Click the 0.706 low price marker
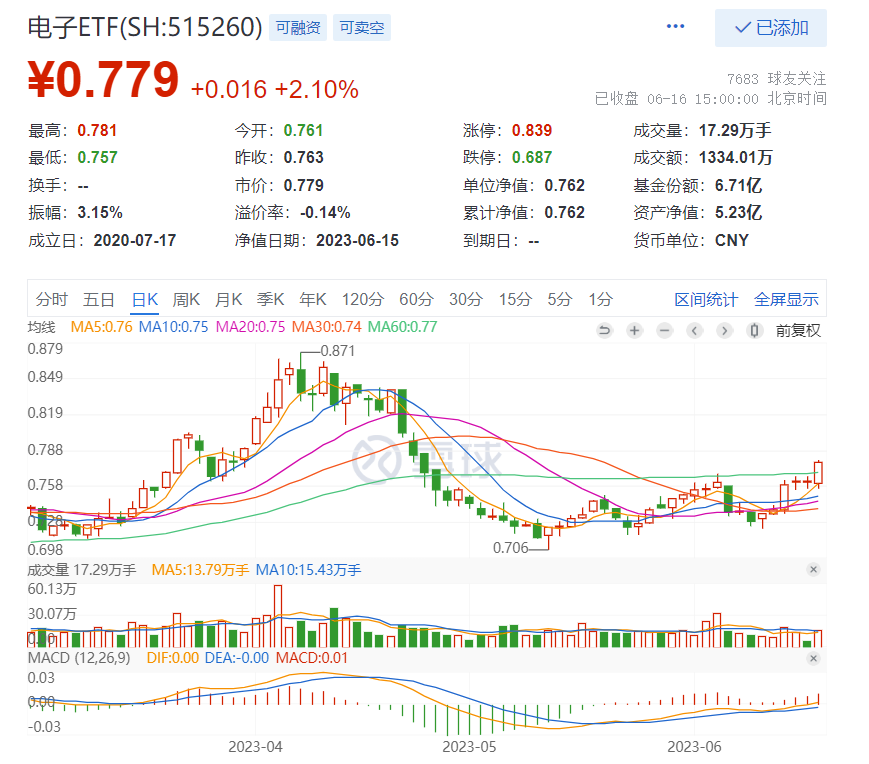Viewport: 869px width, 764px height. 510,548
